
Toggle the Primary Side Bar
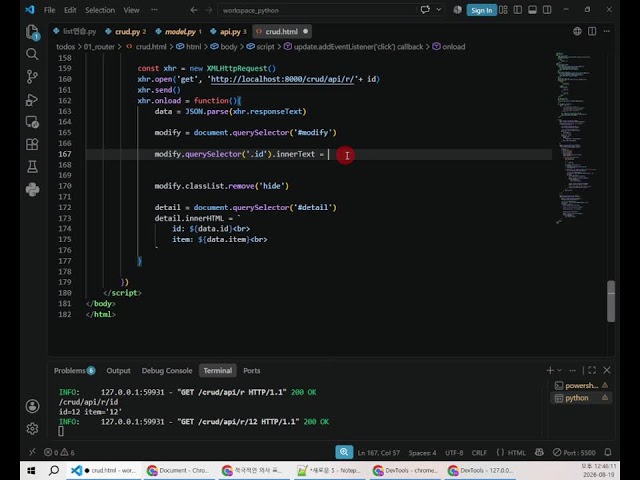(x=518, y=10)
